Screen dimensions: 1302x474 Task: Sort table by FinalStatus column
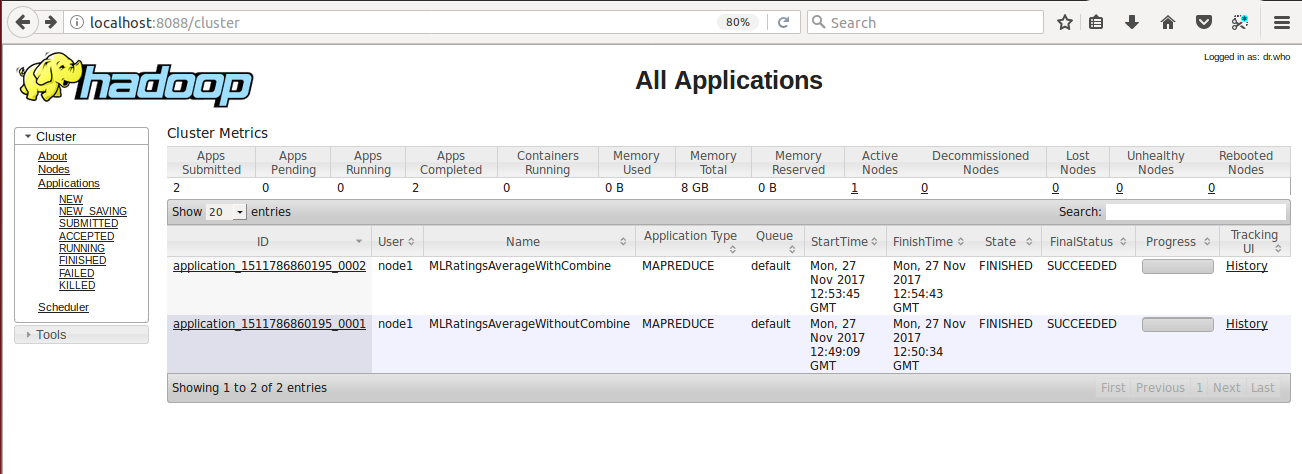pyautogui.click(x=1088, y=241)
